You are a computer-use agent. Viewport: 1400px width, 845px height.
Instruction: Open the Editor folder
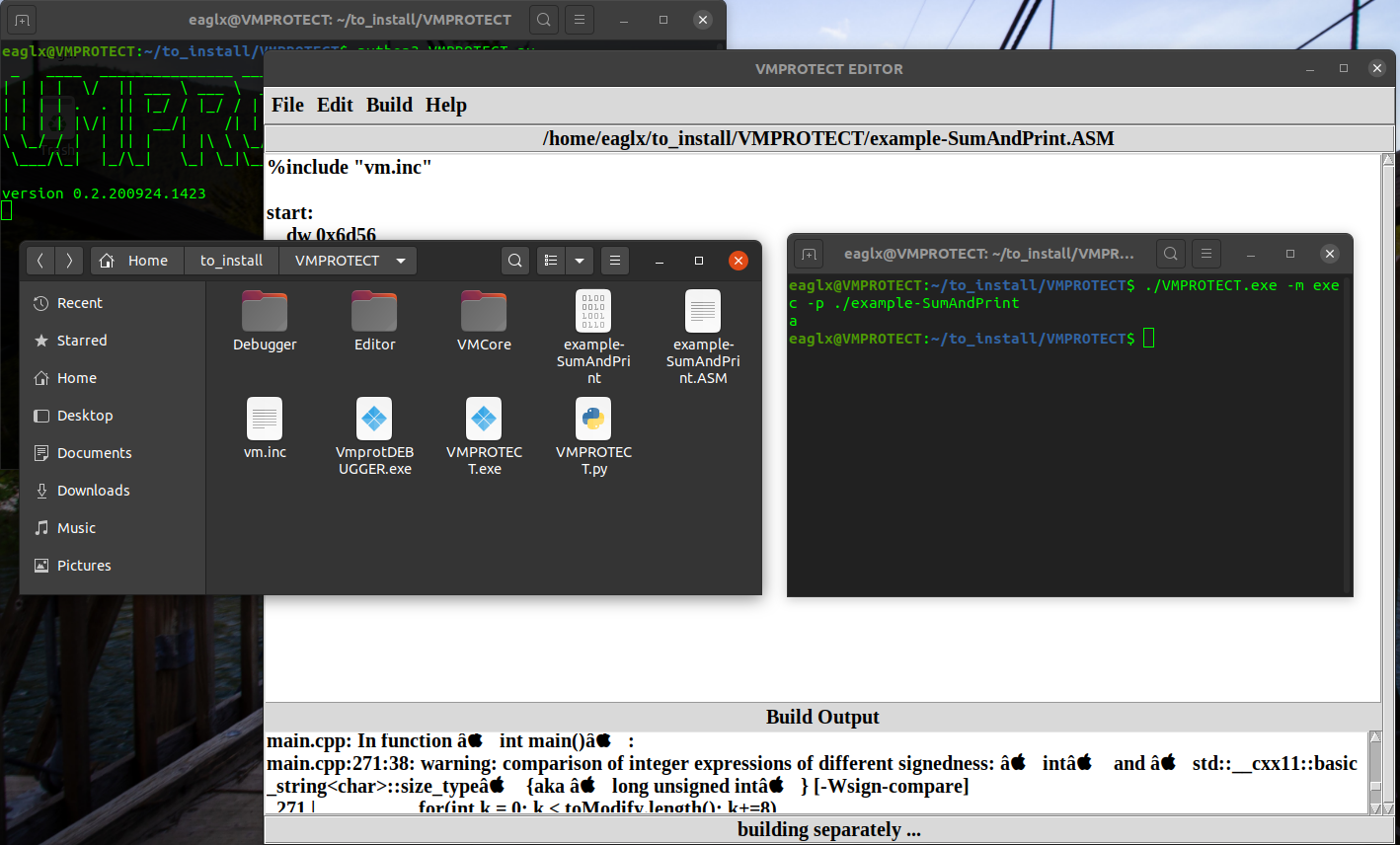click(x=374, y=321)
